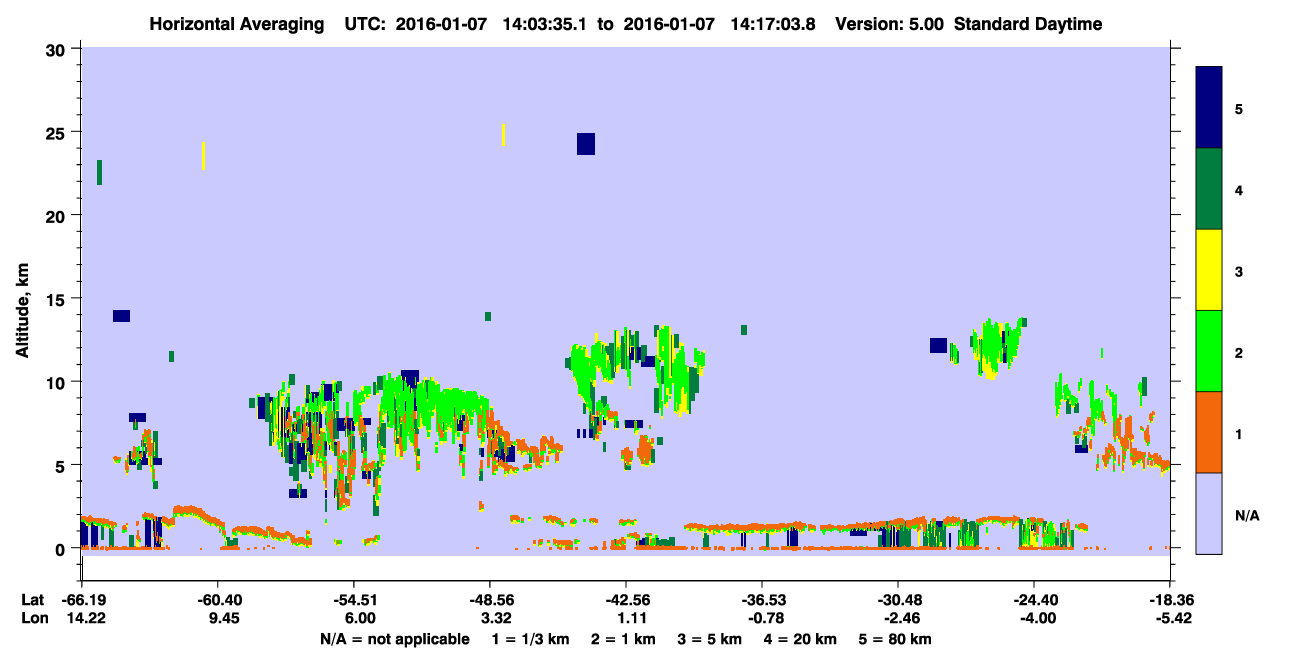Image resolution: width=1300 pixels, height=667 pixels.
Task: Click the orange level 1 color swatch
Action: pos(1209,432)
